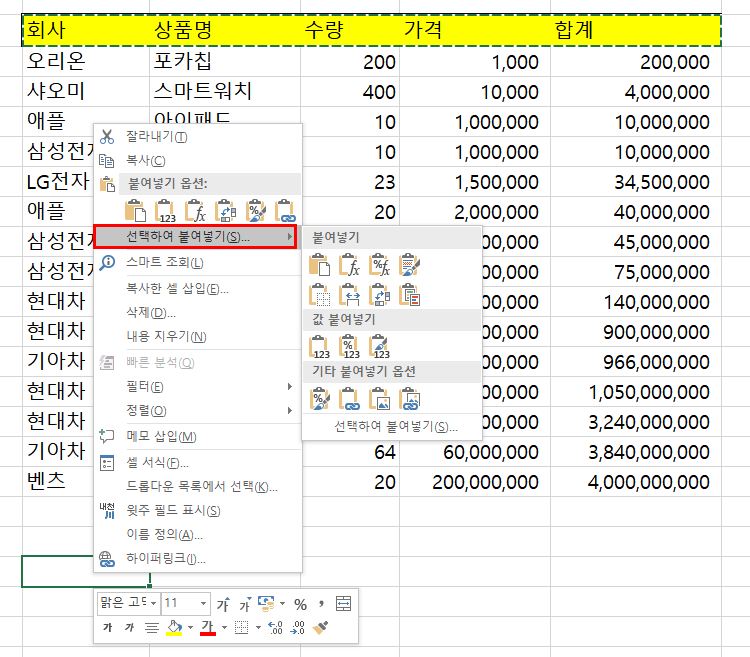Apply yellow fill color button
Image resolution: width=750 pixels, height=657 pixels.
tap(174, 627)
